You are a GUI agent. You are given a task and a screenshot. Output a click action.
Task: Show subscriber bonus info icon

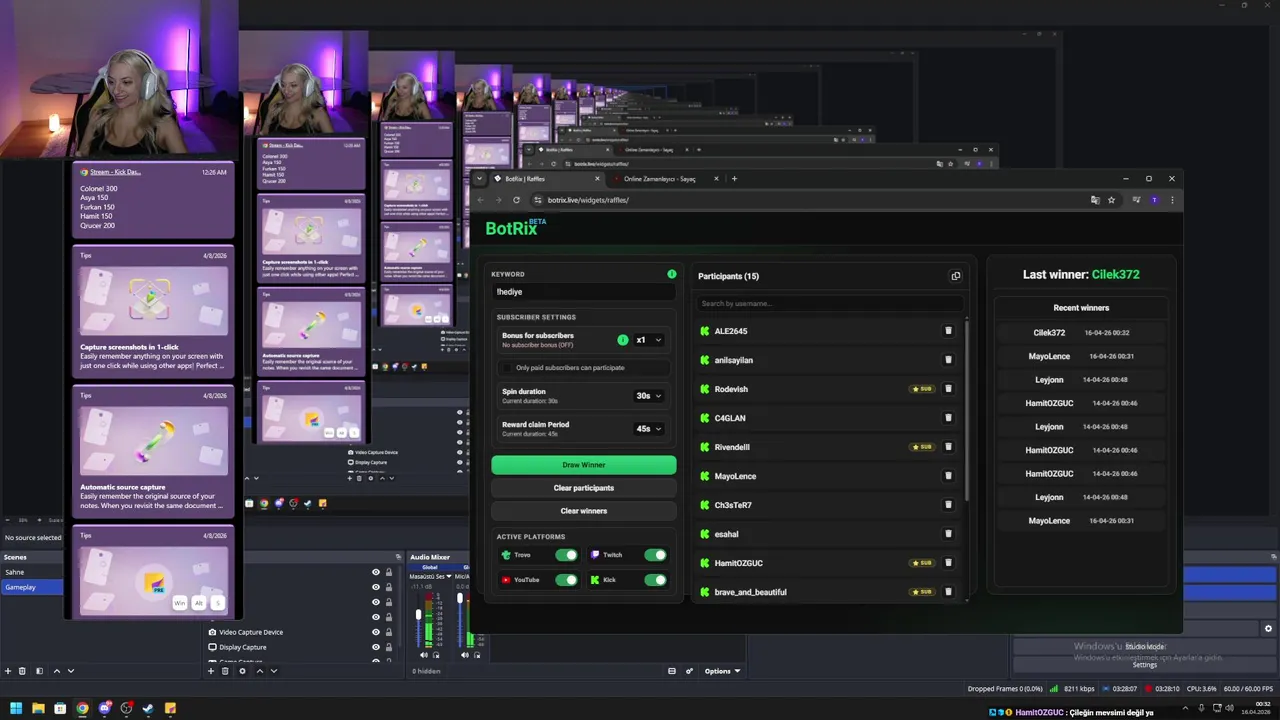[x=623, y=340]
